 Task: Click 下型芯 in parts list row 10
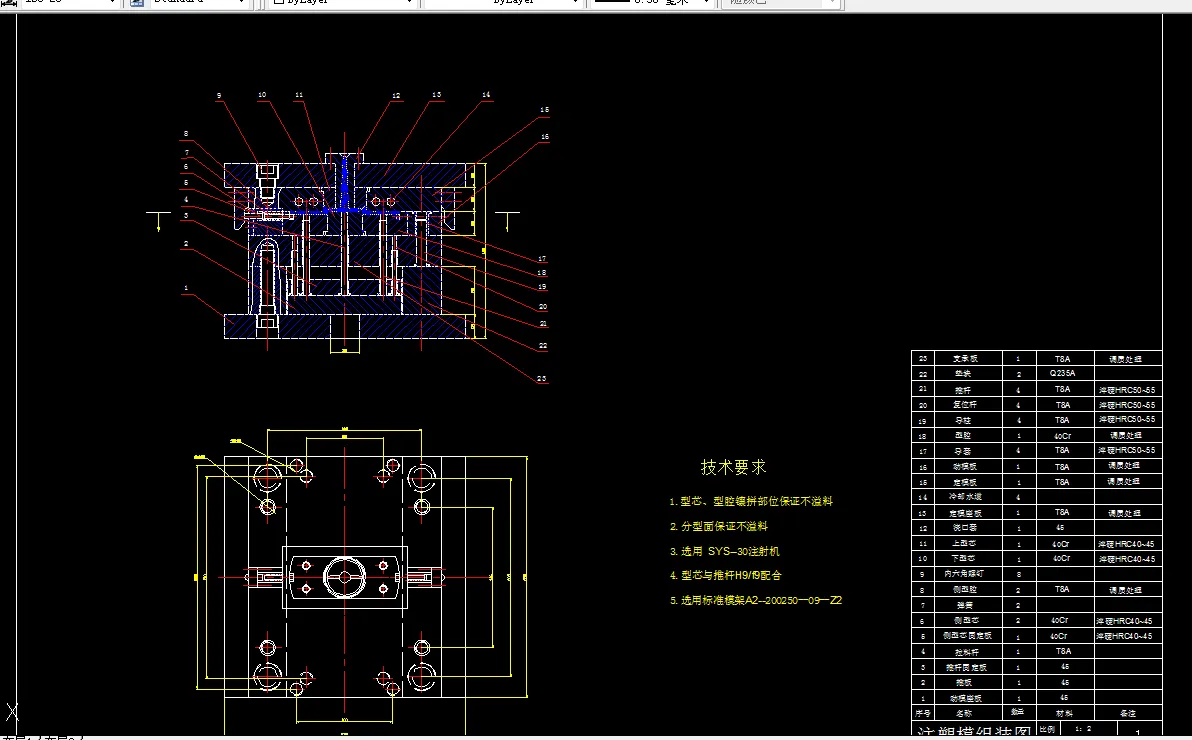(x=965, y=558)
